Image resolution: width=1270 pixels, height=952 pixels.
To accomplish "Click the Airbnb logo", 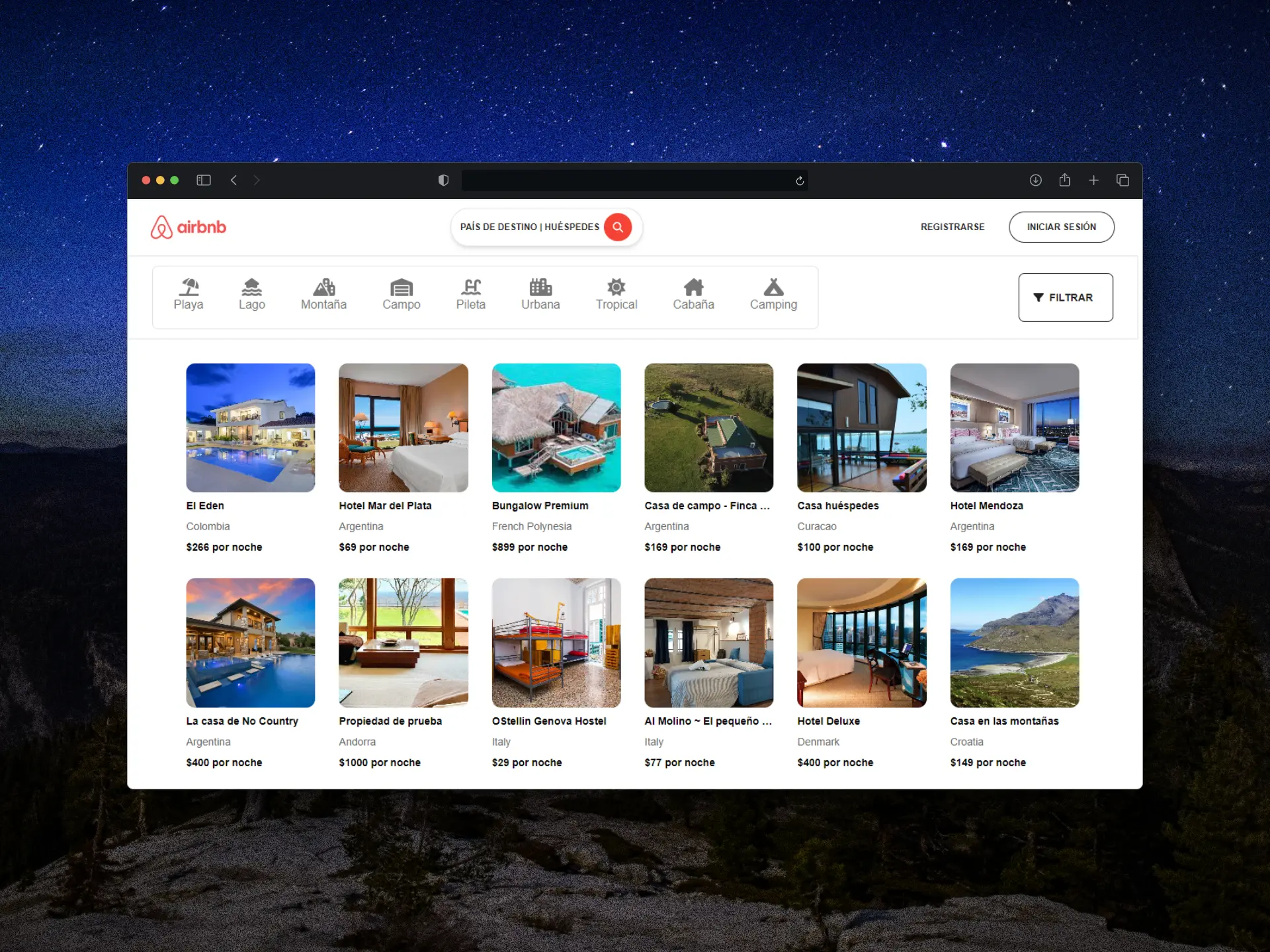I will (x=189, y=227).
